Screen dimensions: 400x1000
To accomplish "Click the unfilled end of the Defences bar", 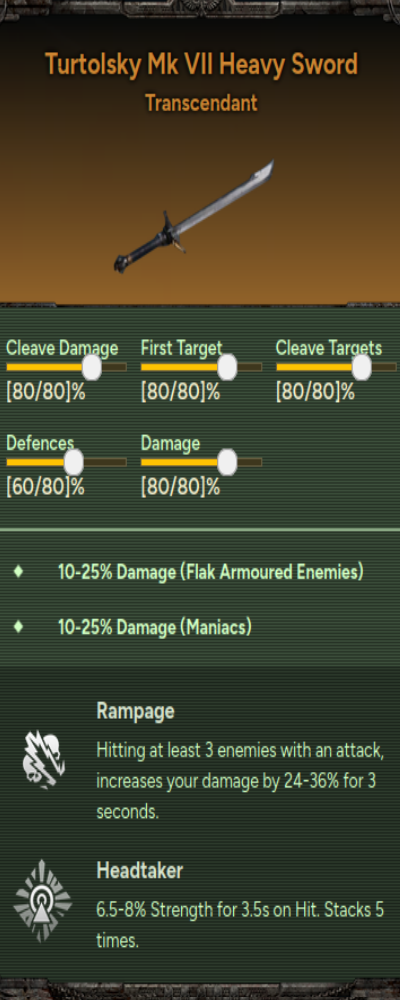I will (105, 462).
